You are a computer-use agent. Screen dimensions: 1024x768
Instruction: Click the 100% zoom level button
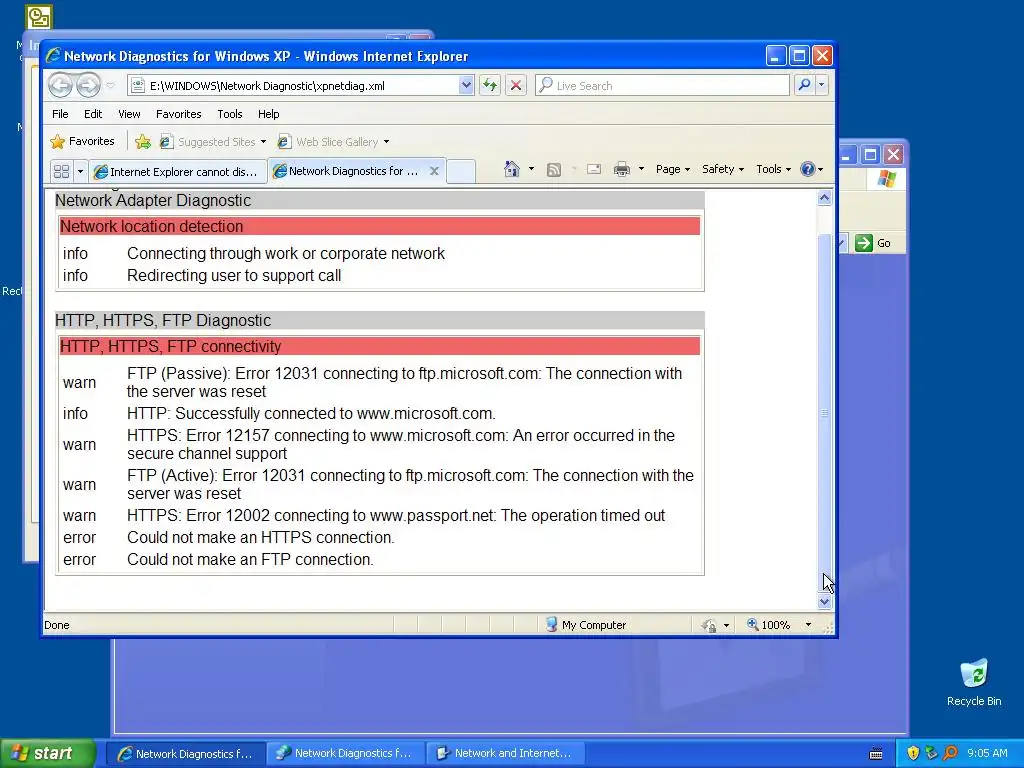click(769, 624)
